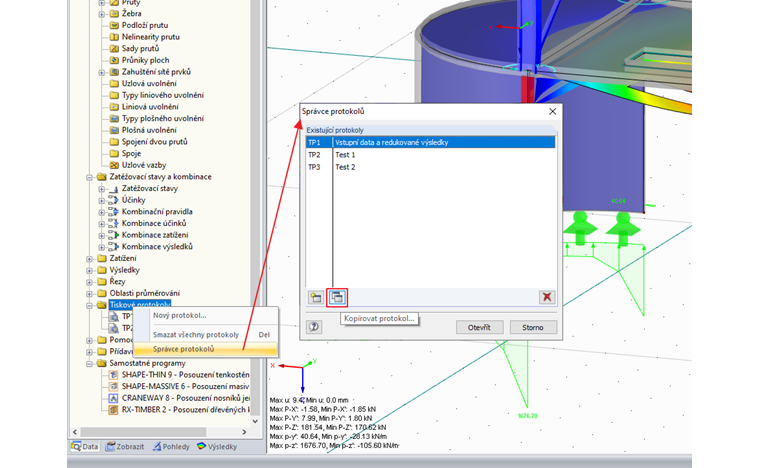Select Průniky ploch tree item

145,60
